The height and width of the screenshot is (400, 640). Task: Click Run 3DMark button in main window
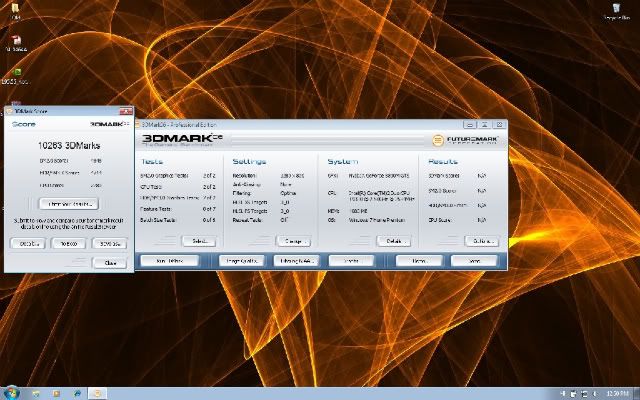point(170,261)
